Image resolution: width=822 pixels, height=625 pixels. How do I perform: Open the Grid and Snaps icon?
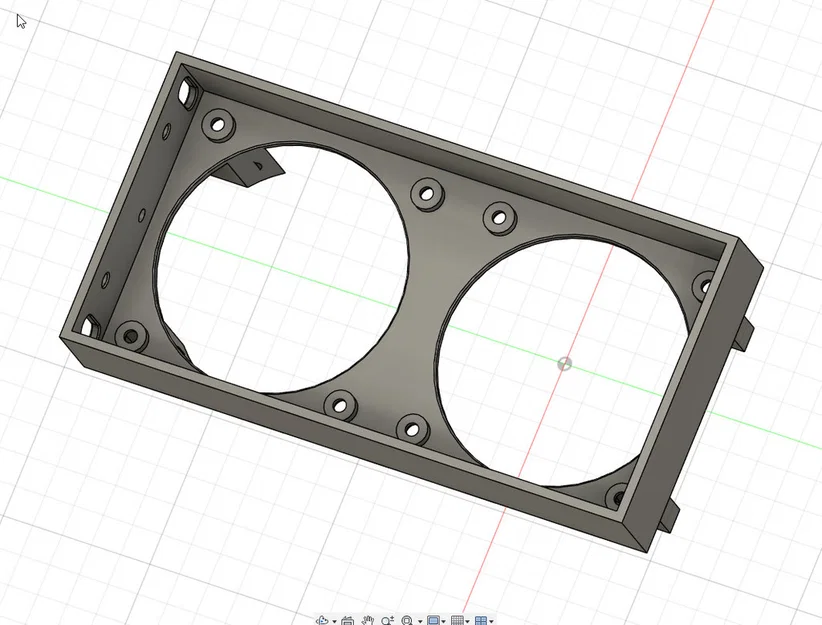457,621
